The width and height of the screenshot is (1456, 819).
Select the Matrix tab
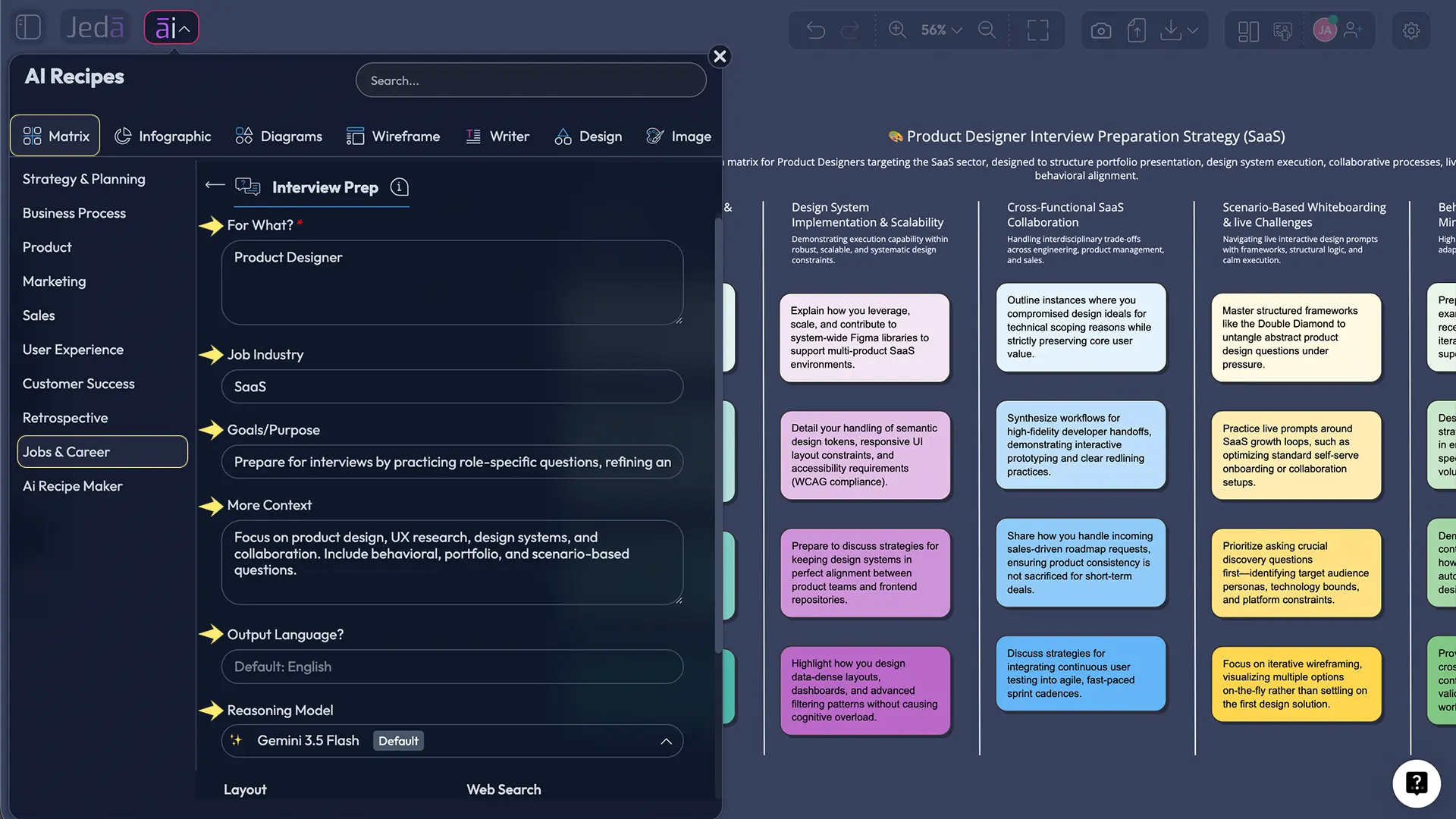(55, 136)
